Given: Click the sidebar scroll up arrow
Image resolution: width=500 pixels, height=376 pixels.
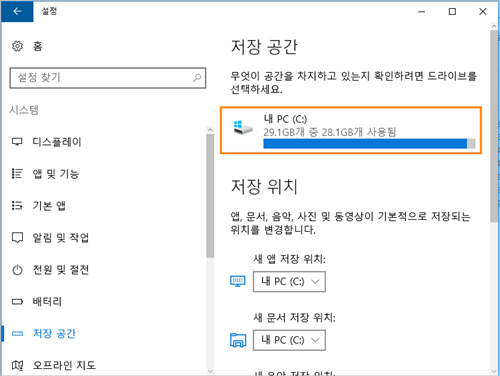Looking at the screenshot, I should 210,130.
